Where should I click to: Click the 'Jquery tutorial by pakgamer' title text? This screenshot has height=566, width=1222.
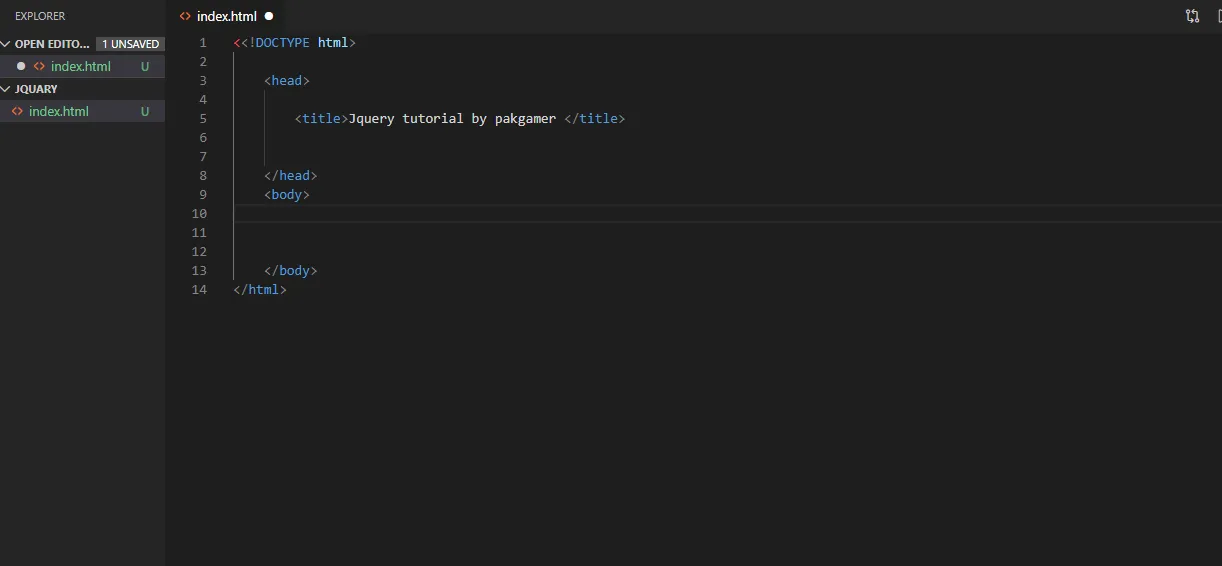pos(452,118)
